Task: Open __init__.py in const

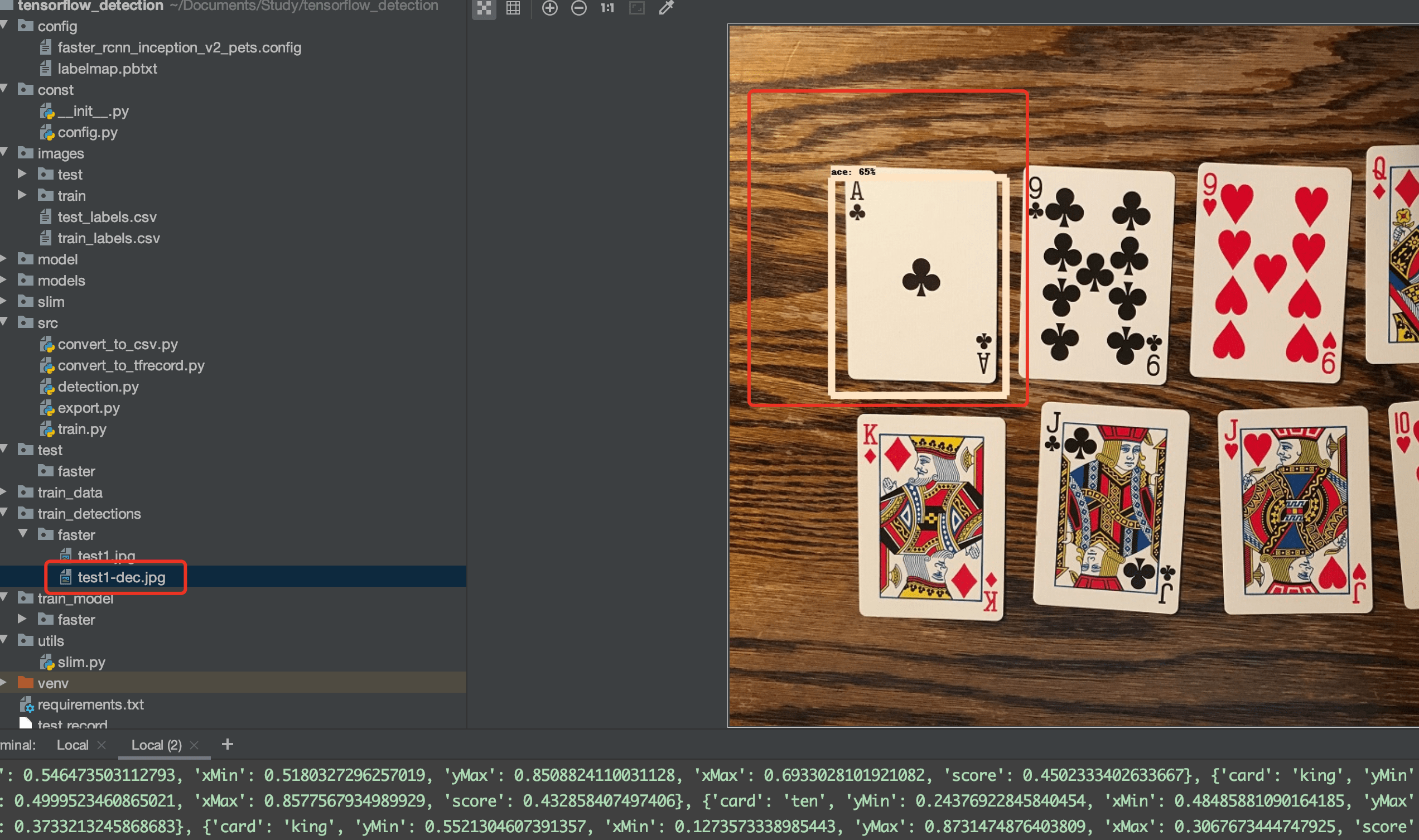Action: click(x=93, y=111)
